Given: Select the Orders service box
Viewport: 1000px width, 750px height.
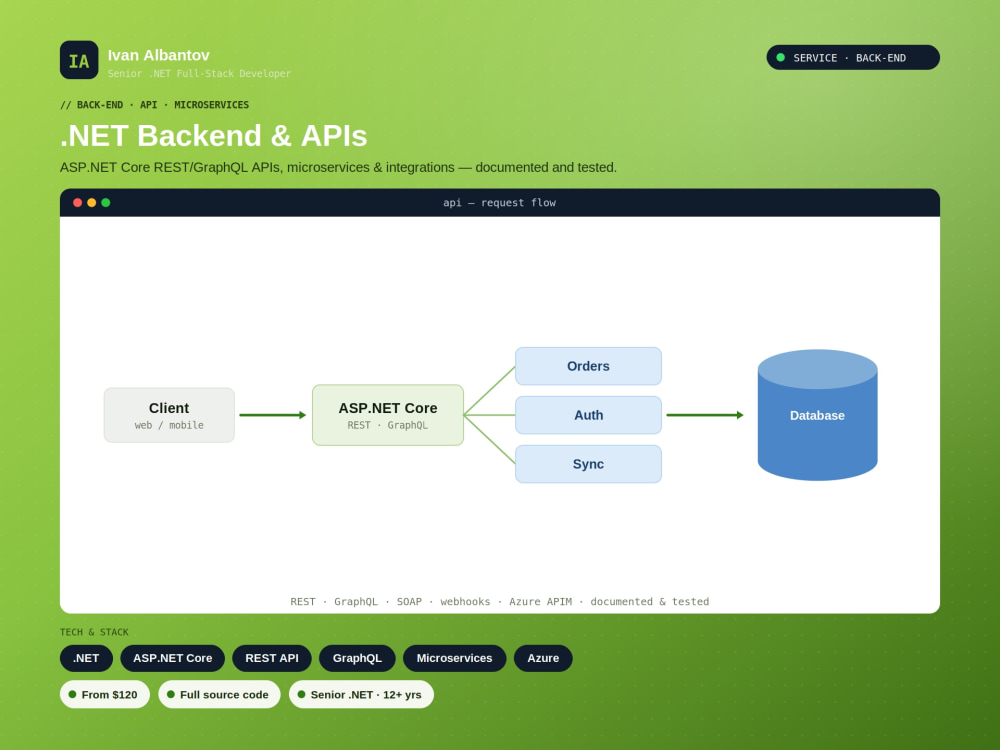Looking at the screenshot, I should click(x=588, y=366).
